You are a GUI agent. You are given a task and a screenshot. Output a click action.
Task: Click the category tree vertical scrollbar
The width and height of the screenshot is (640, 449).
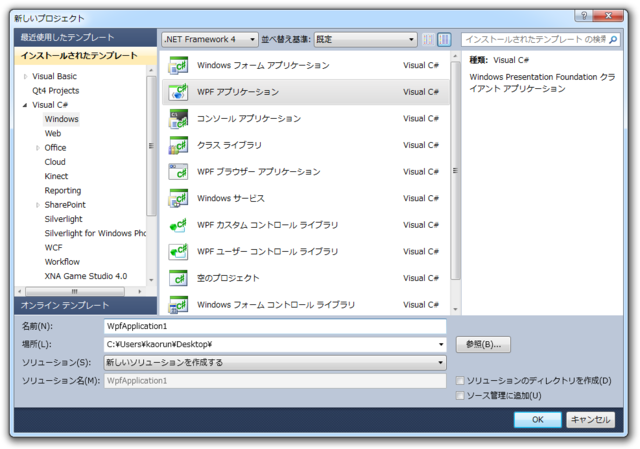(151, 146)
